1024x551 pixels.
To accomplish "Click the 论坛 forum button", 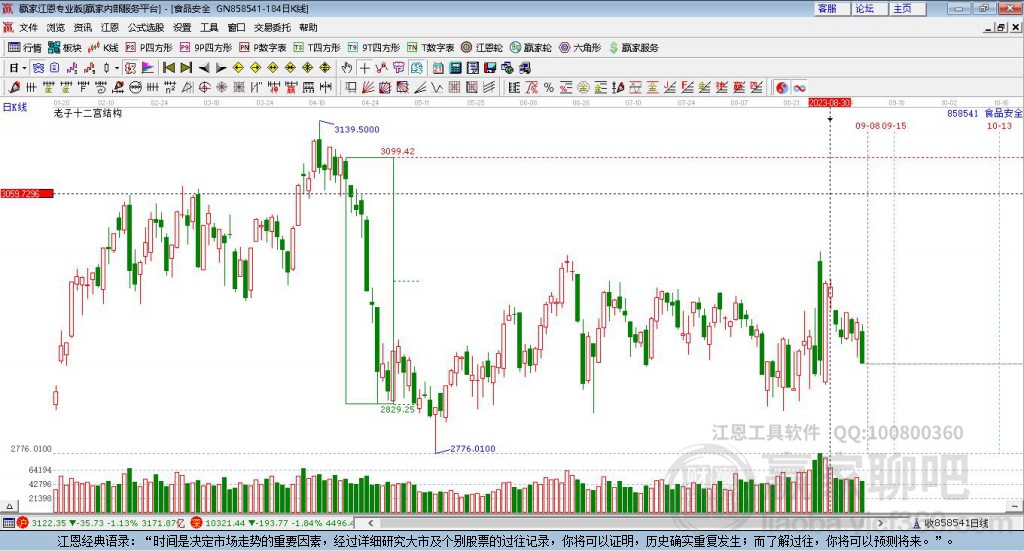I will pos(869,8).
